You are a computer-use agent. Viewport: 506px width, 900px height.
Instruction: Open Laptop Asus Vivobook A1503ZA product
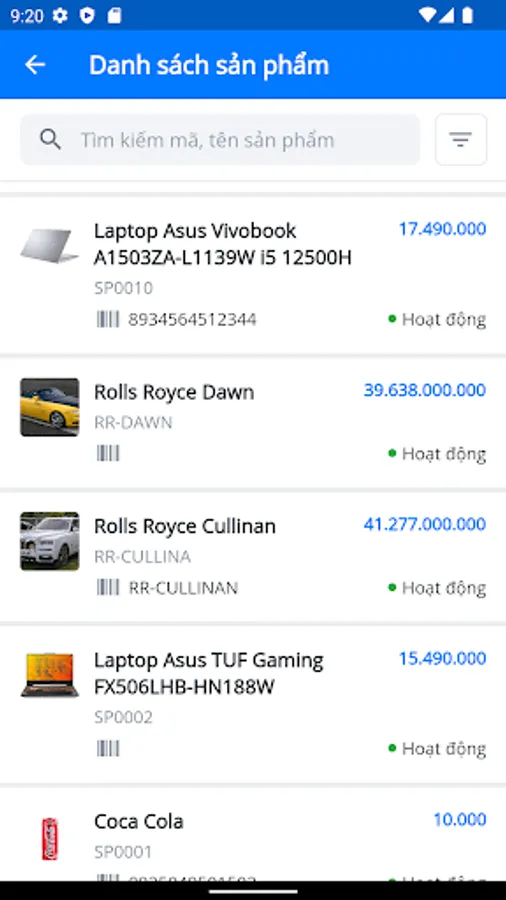coord(253,276)
